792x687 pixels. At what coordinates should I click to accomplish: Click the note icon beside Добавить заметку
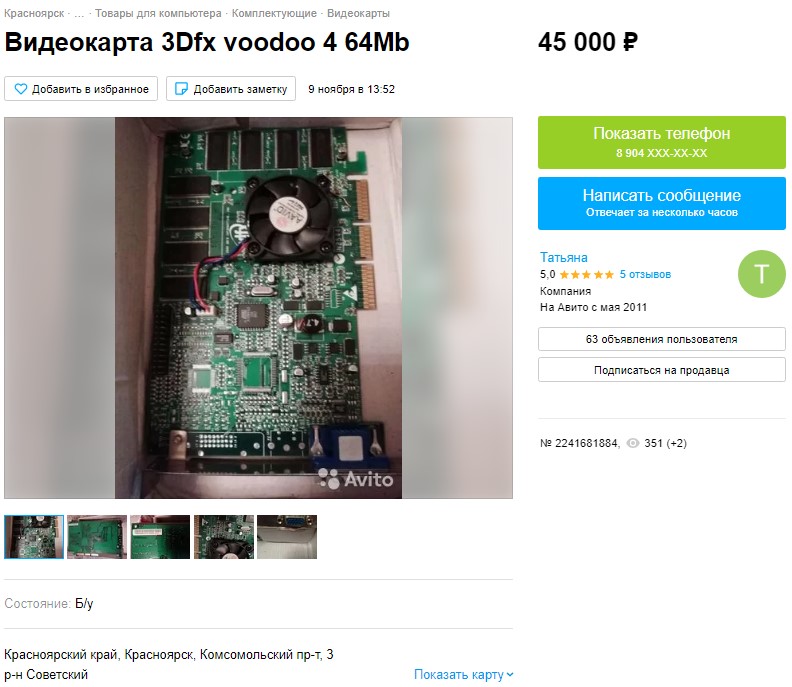[x=181, y=89]
